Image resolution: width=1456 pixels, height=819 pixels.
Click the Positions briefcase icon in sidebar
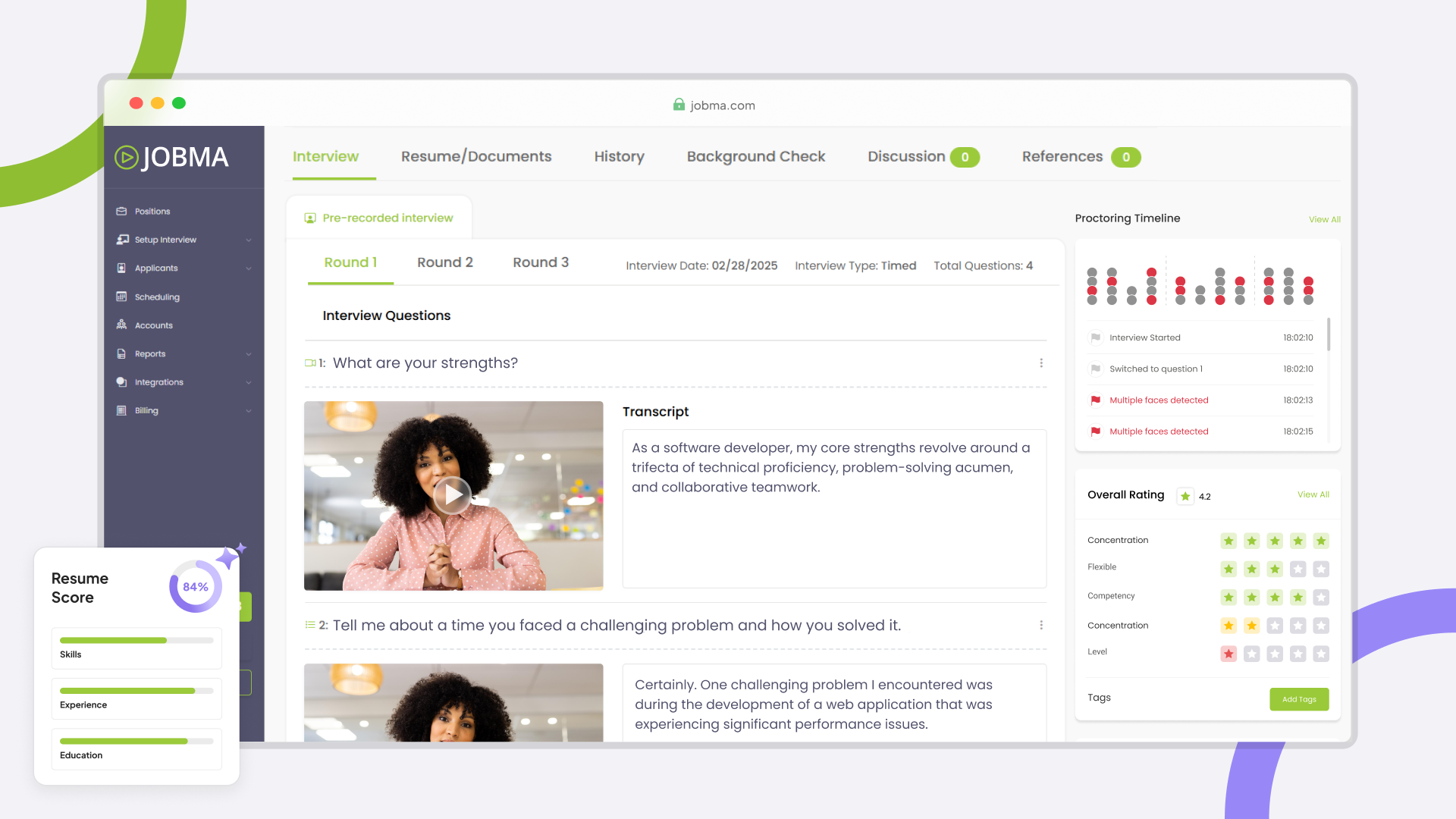pyautogui.click(x=121, y=212)
